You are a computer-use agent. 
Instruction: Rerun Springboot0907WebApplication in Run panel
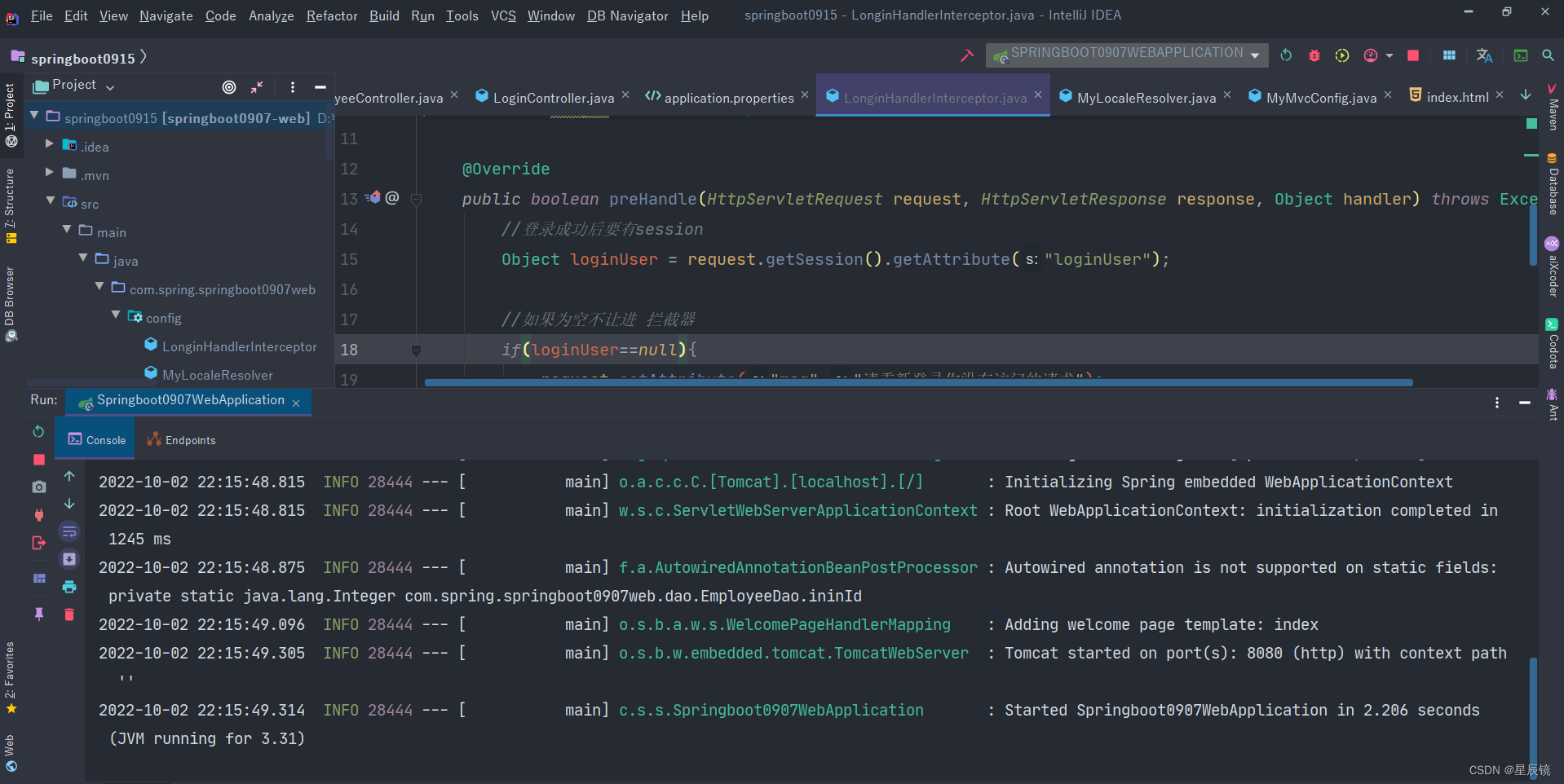click(38, 431)
